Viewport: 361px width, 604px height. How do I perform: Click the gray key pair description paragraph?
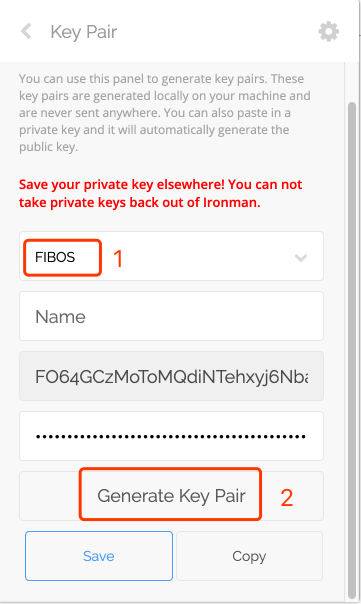pyautogui.click(x=165, y=112)
